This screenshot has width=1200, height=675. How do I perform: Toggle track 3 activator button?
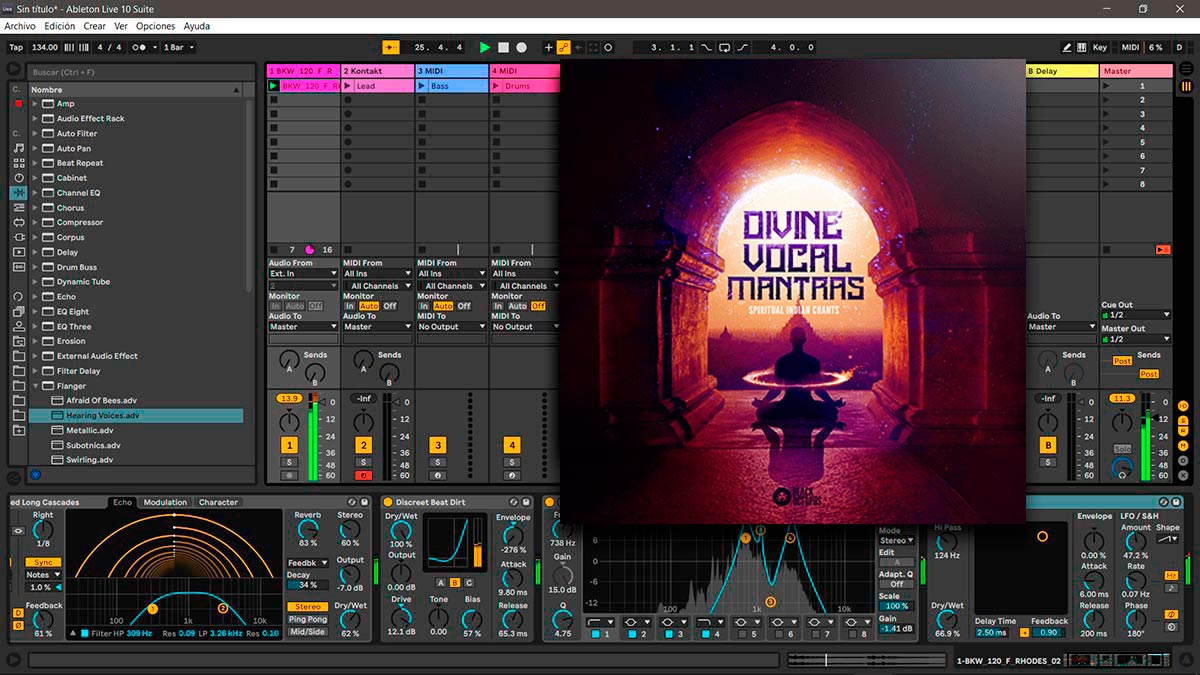click(437, 445)
